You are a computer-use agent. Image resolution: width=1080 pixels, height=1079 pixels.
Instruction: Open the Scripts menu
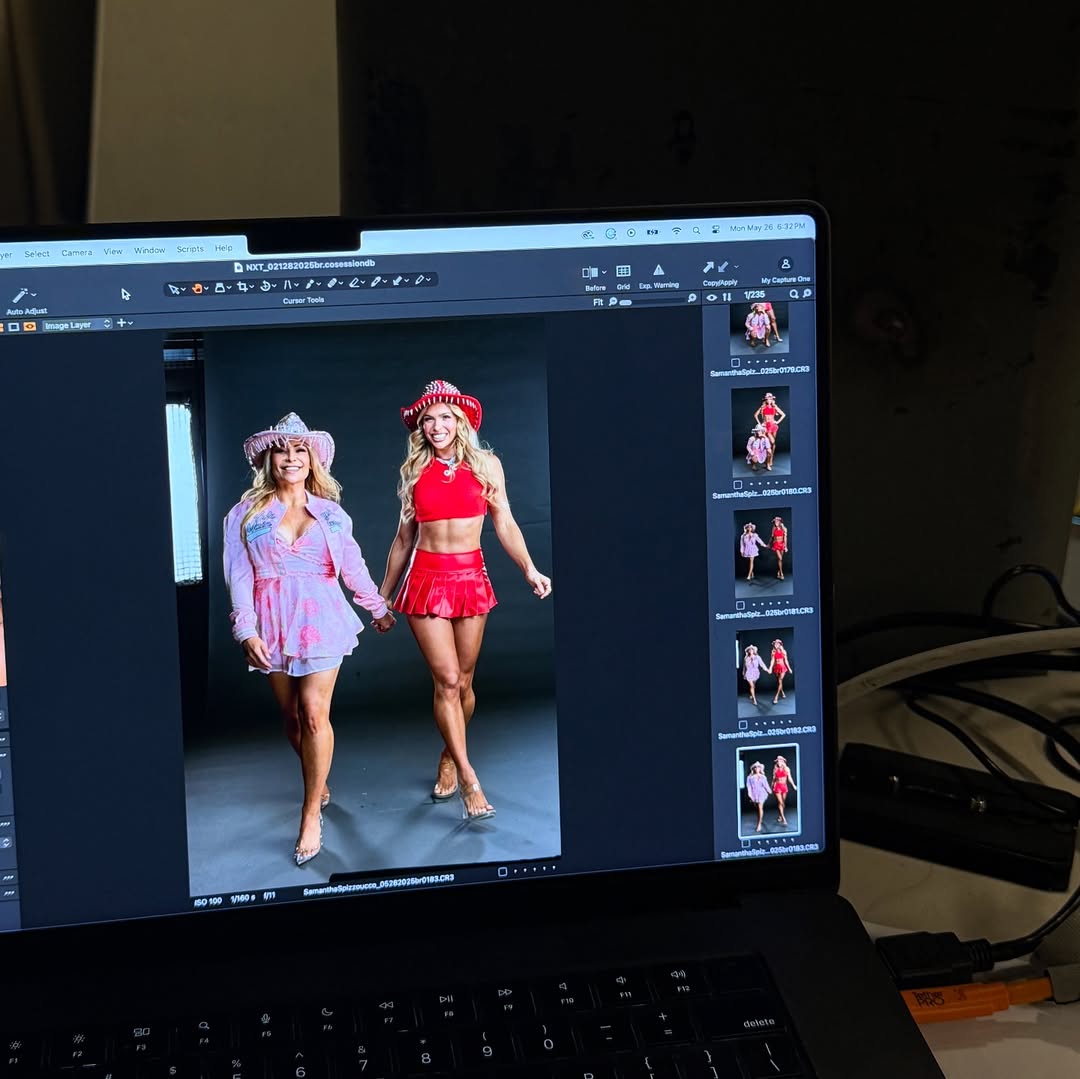pyautogui.click(x=190, y=249)
